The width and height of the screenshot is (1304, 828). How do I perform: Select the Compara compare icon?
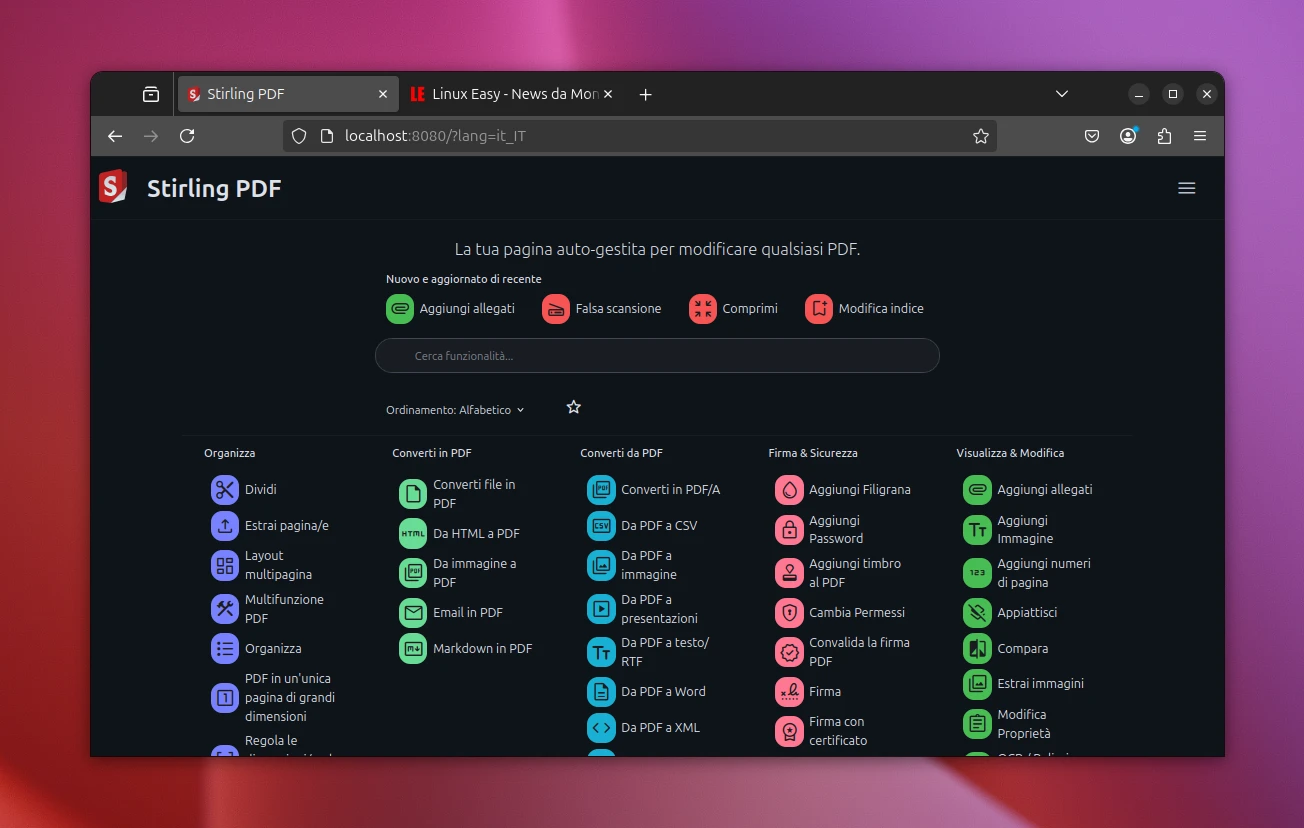(x=977, y=649)
